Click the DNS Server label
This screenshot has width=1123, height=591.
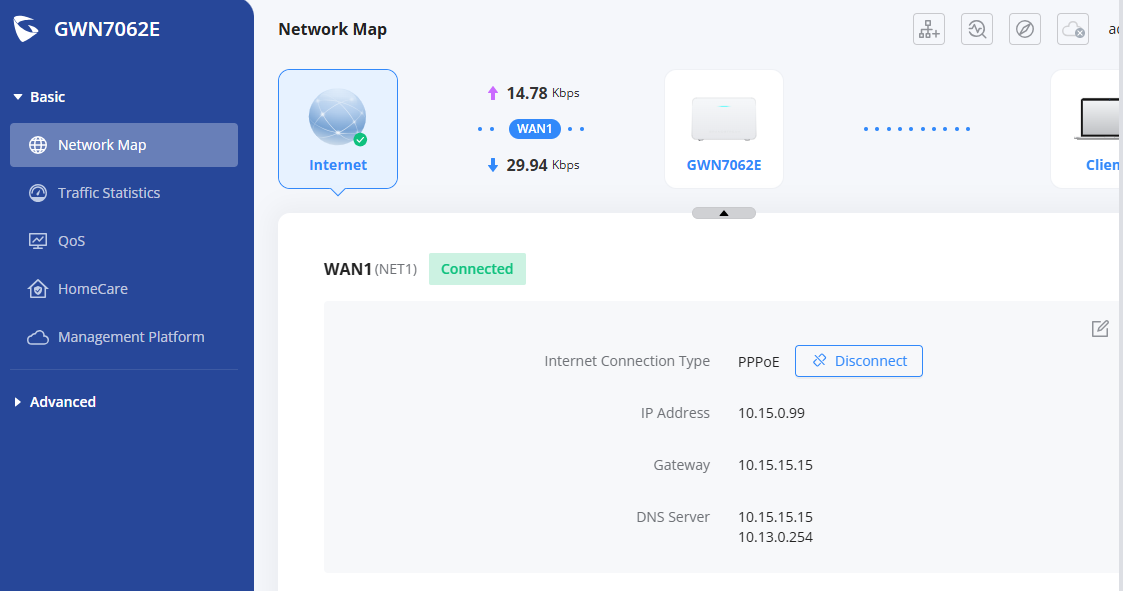673,517
